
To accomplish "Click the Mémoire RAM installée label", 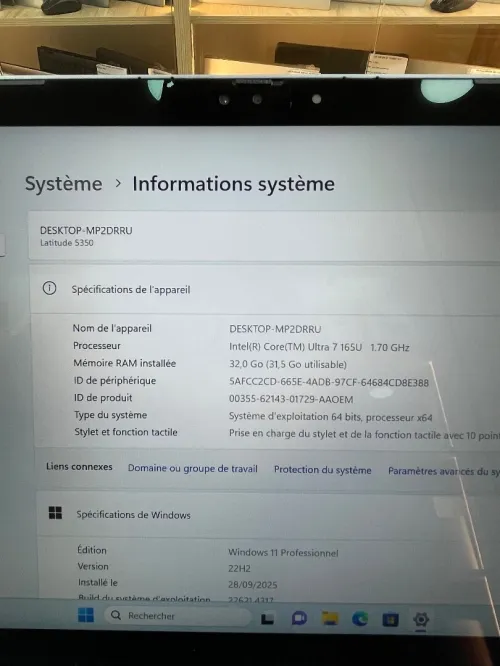I will point(124,363).
